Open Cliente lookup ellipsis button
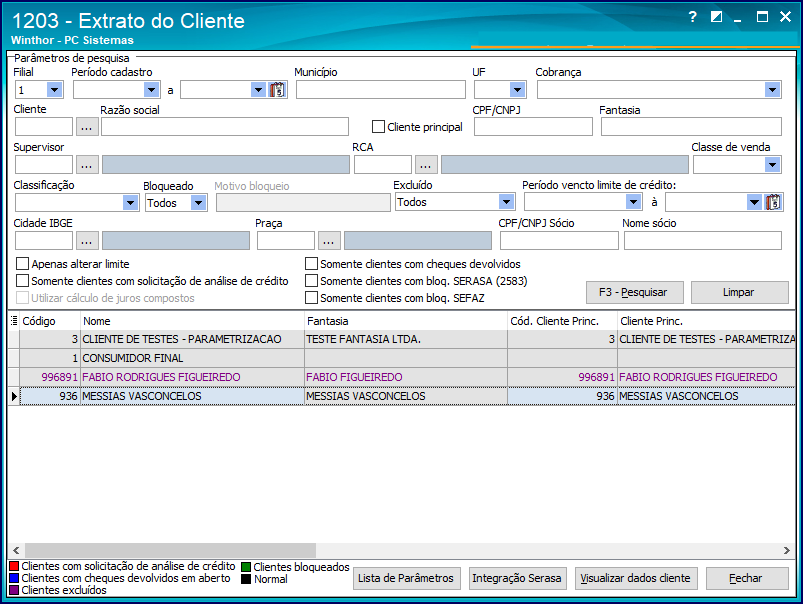Viewport: 803px width, 604px height. click(x=87, y=127)
